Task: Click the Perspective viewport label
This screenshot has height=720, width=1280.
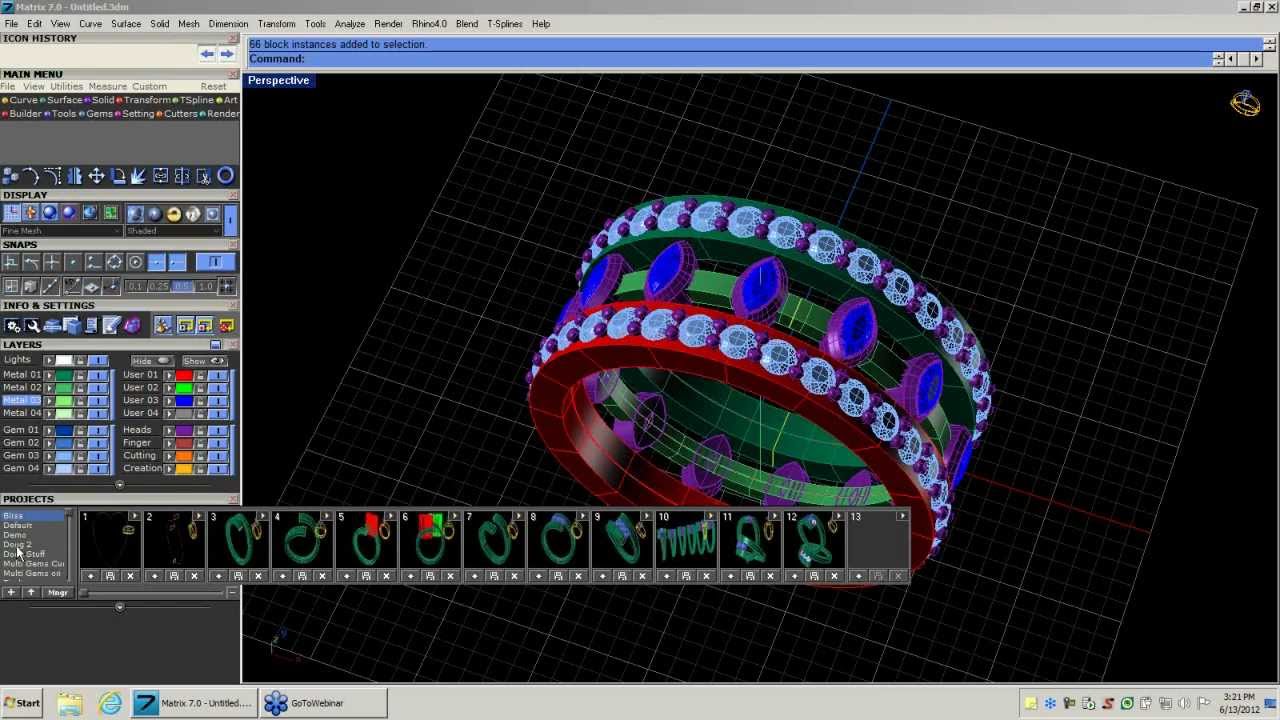Action: click(x=279, y=80)
